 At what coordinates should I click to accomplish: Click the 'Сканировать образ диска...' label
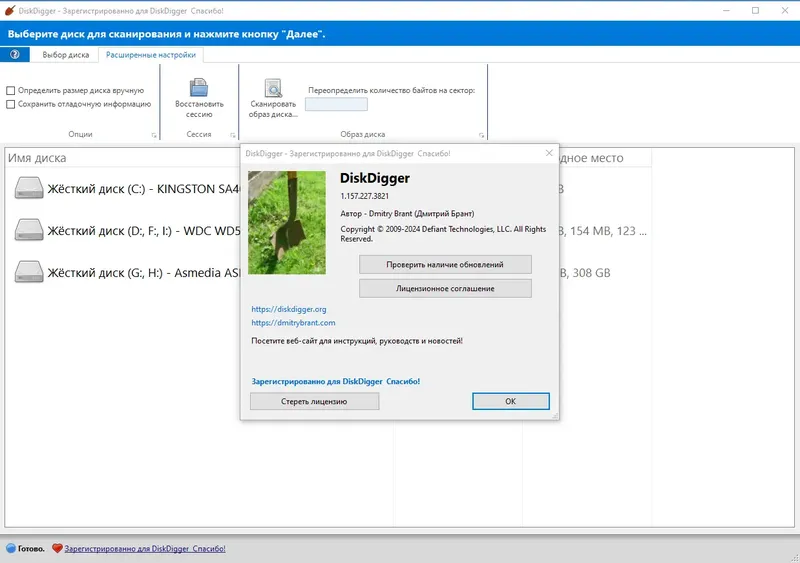(273, 109)
